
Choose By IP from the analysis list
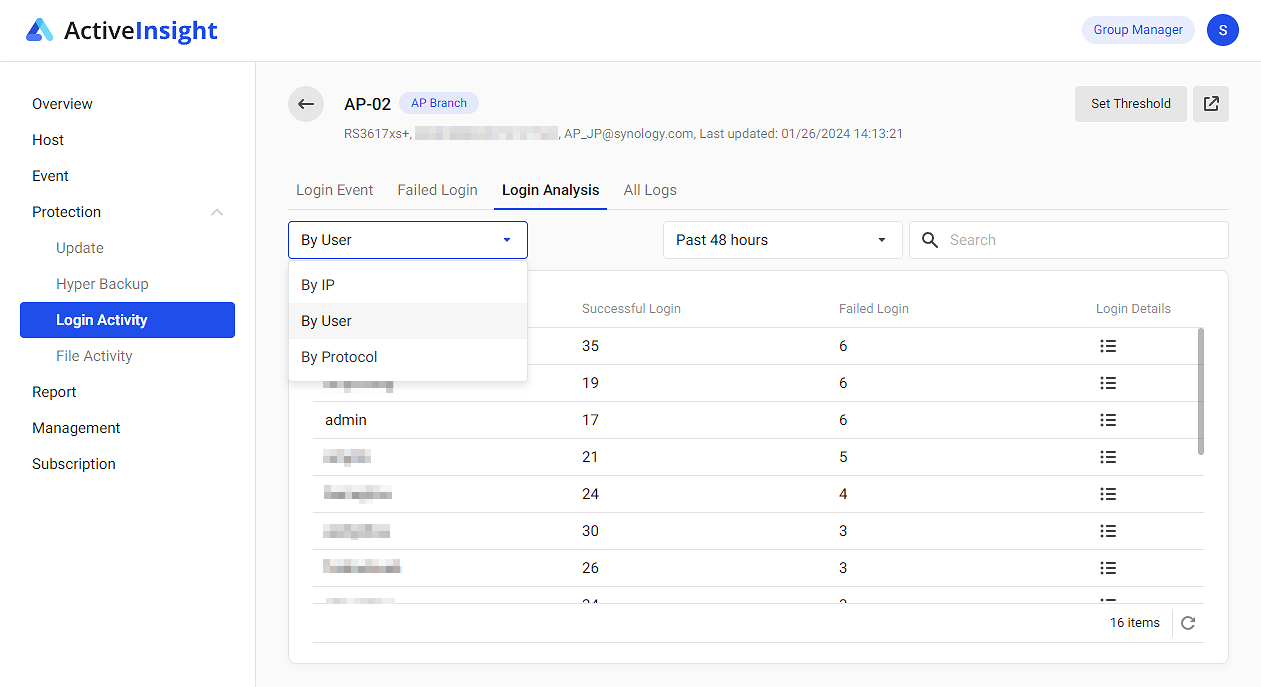point(317,285)
